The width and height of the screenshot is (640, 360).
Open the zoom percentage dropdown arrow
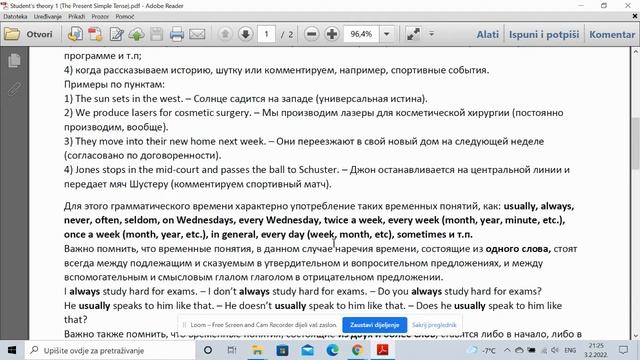pyautogui.click(x=387, y=34)
